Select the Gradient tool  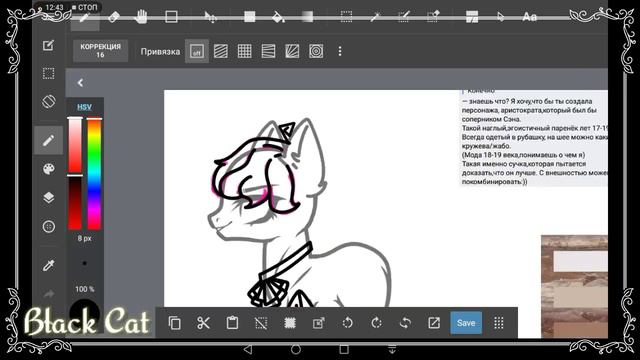(x=307, y=17)
